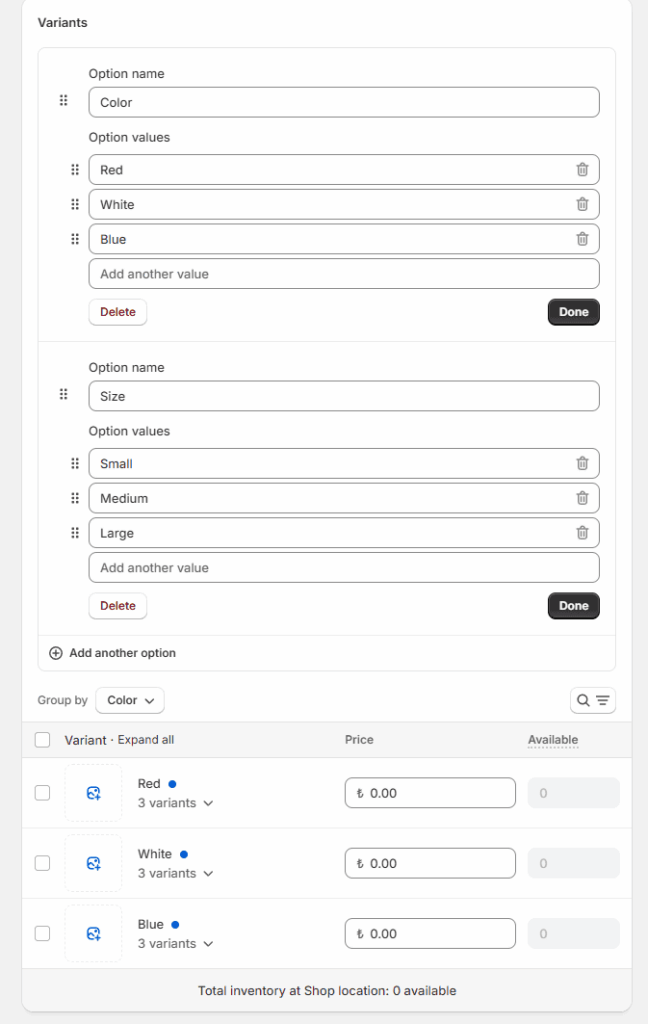Open the Group by Color dropdown
The width and height of the screenshot is (648, 1024).
click(x=130, y=701)
